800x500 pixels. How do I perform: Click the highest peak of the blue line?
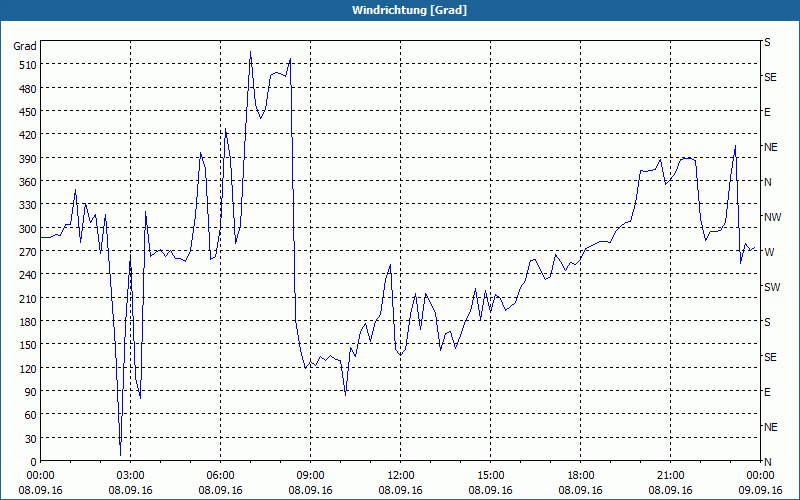[250, 52]
